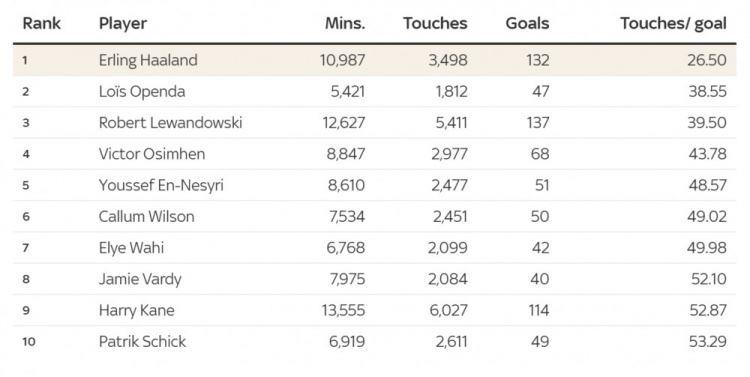The image size is (750, 377).
Task: Select the Victor Osimhen row name
Action: [x=152, y=154]
